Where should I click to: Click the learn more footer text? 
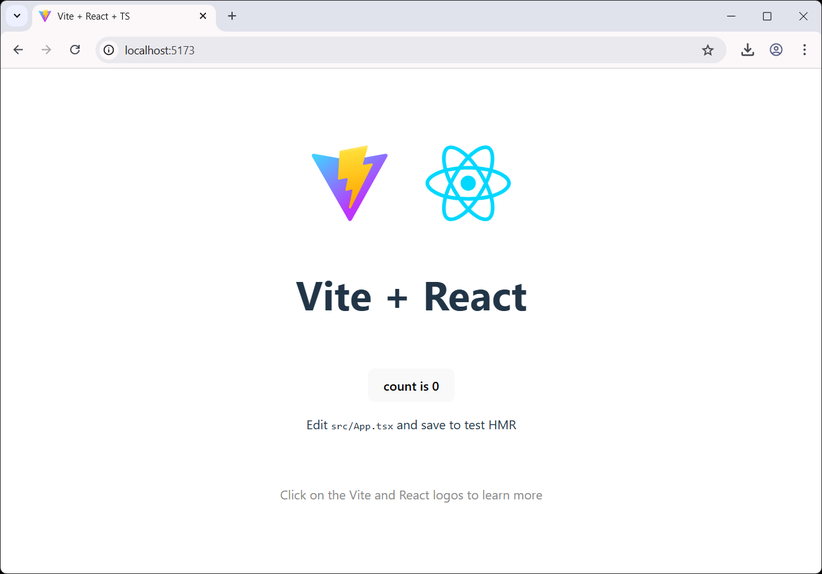pyautogui.click(x=411, y=495)
